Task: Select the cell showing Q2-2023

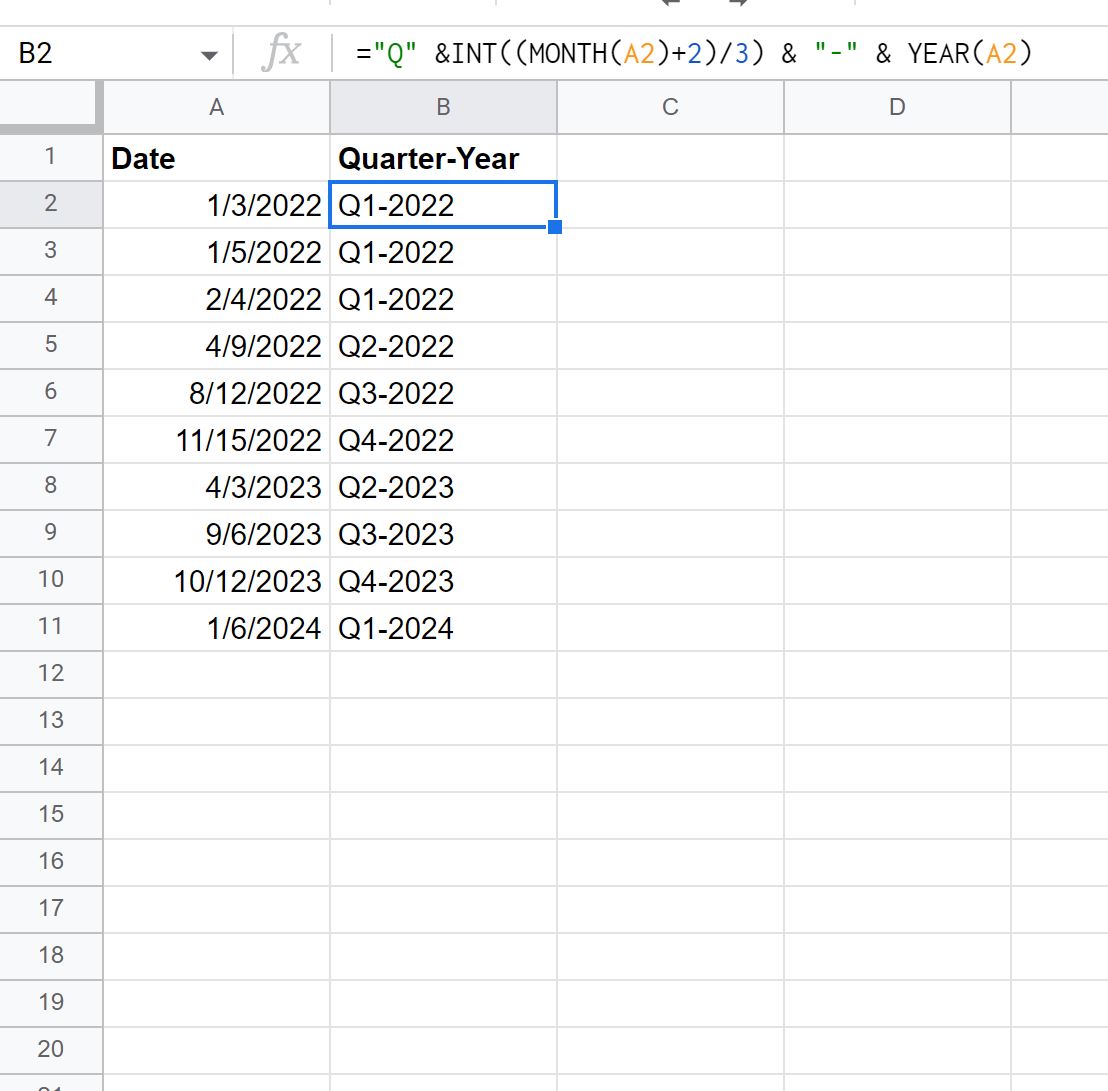Action: click(443, 487)
